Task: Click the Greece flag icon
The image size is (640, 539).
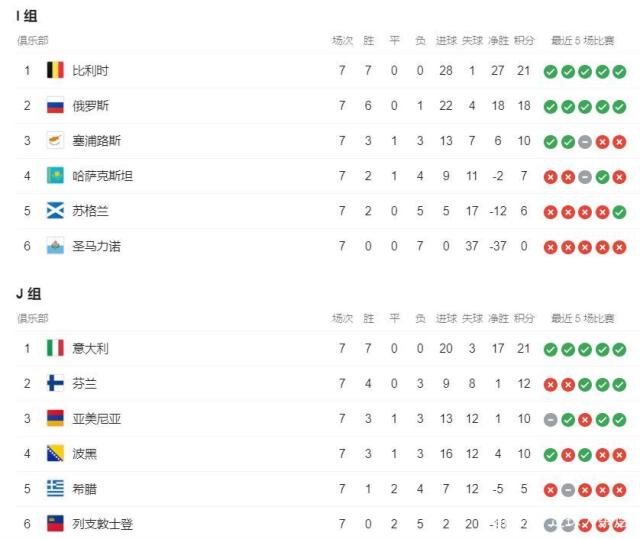Action: (55, 488)
